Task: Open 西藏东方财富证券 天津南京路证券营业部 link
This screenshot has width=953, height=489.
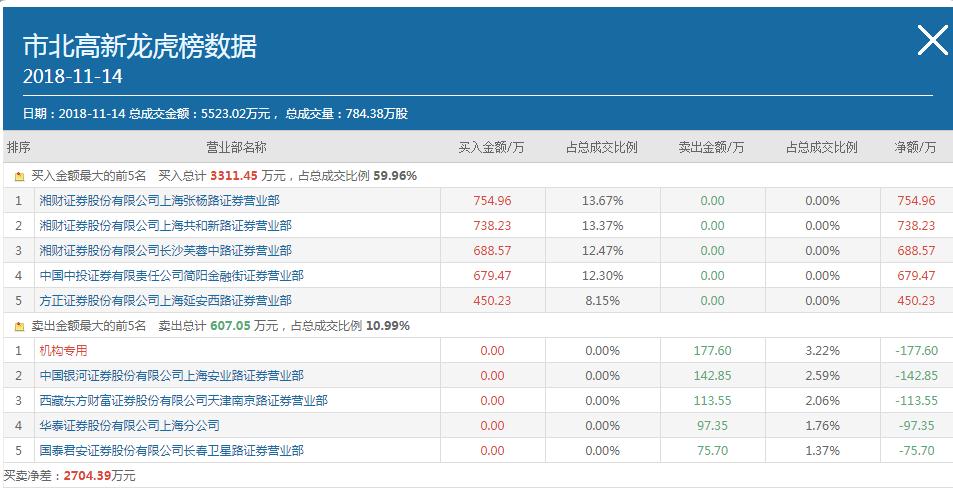Action: coord(184,400)
